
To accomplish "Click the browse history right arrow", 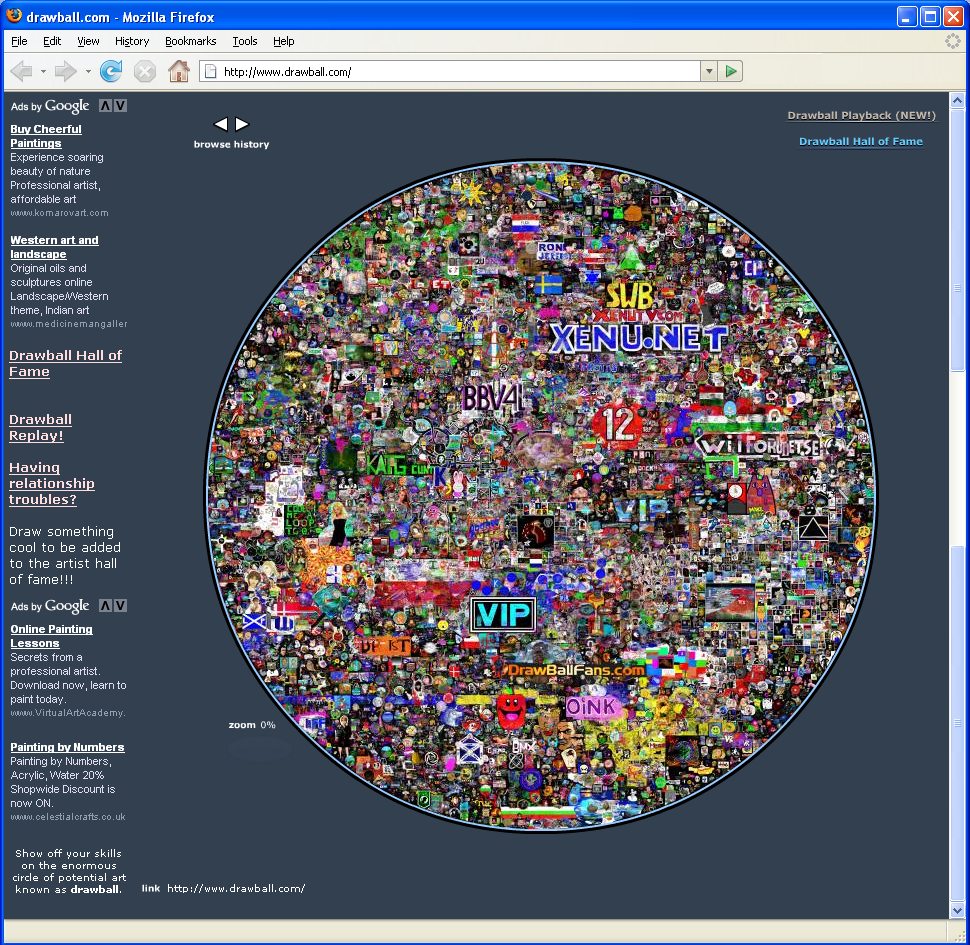I will point(242,124).
